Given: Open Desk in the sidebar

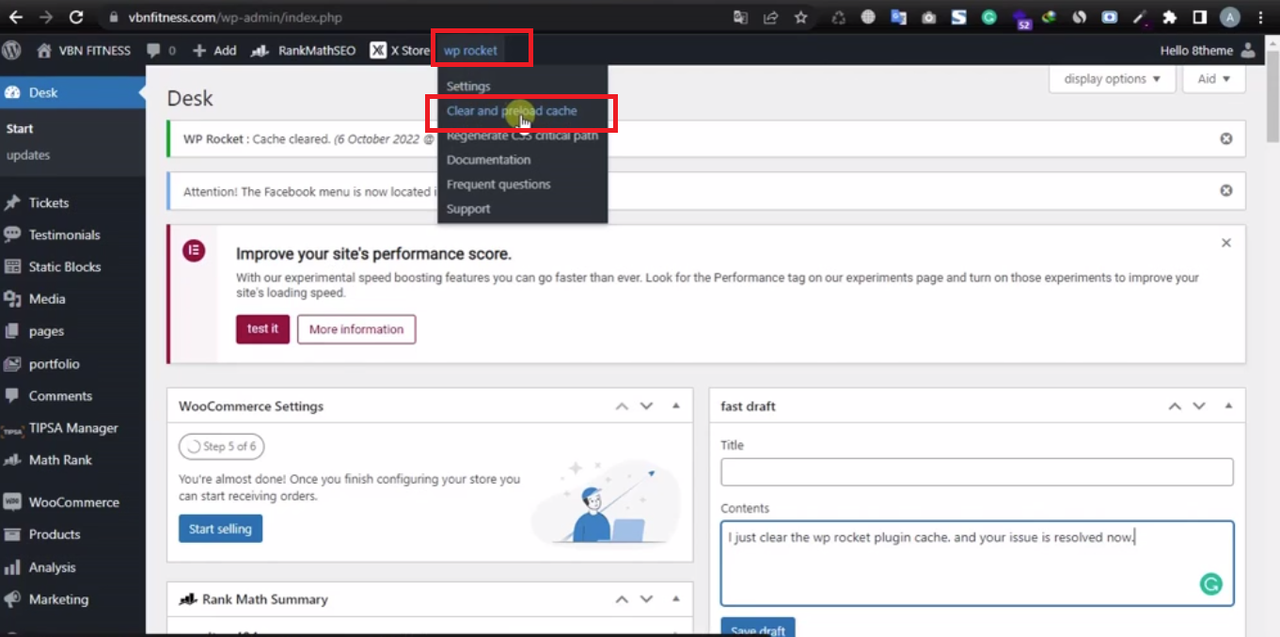Looking at the screenshot, I should coord(73,92).
